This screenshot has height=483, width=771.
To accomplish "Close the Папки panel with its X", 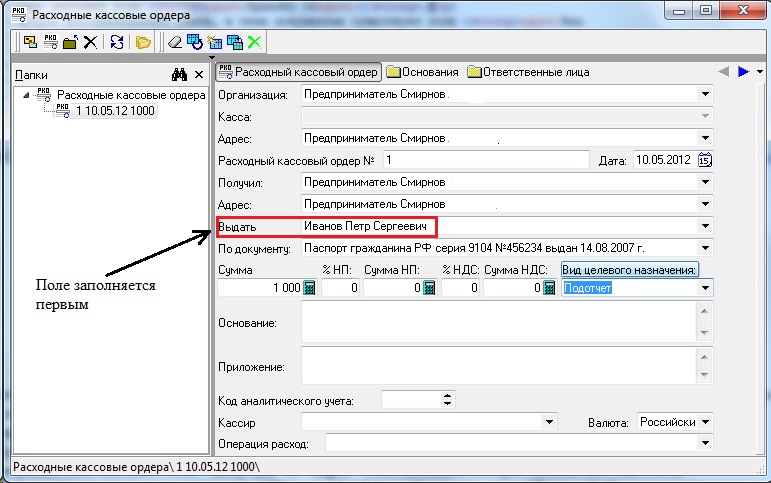I will 199,75.
